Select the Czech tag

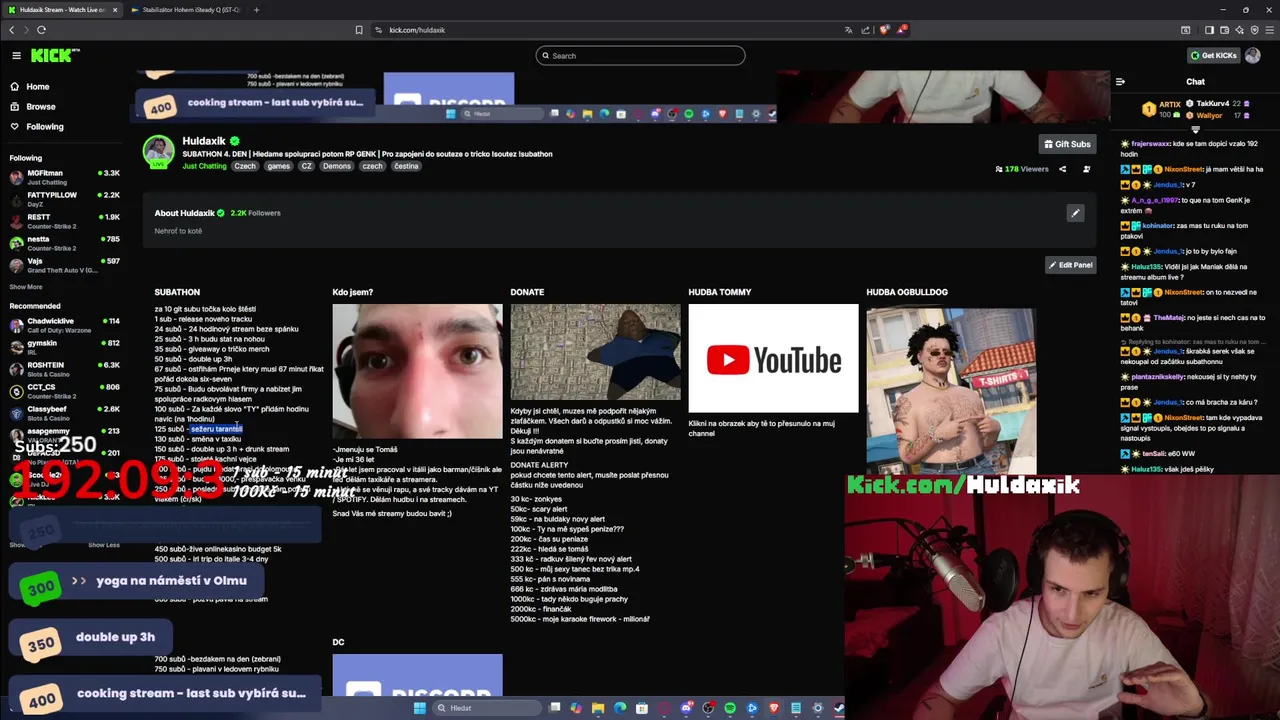click(245, 166)
